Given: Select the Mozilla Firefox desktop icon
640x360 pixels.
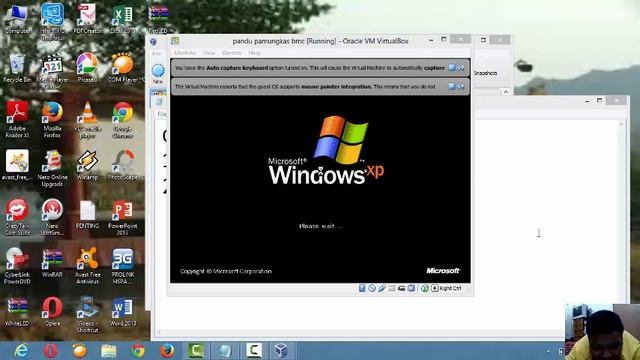Looking at the screenshot, I should 52,119.
